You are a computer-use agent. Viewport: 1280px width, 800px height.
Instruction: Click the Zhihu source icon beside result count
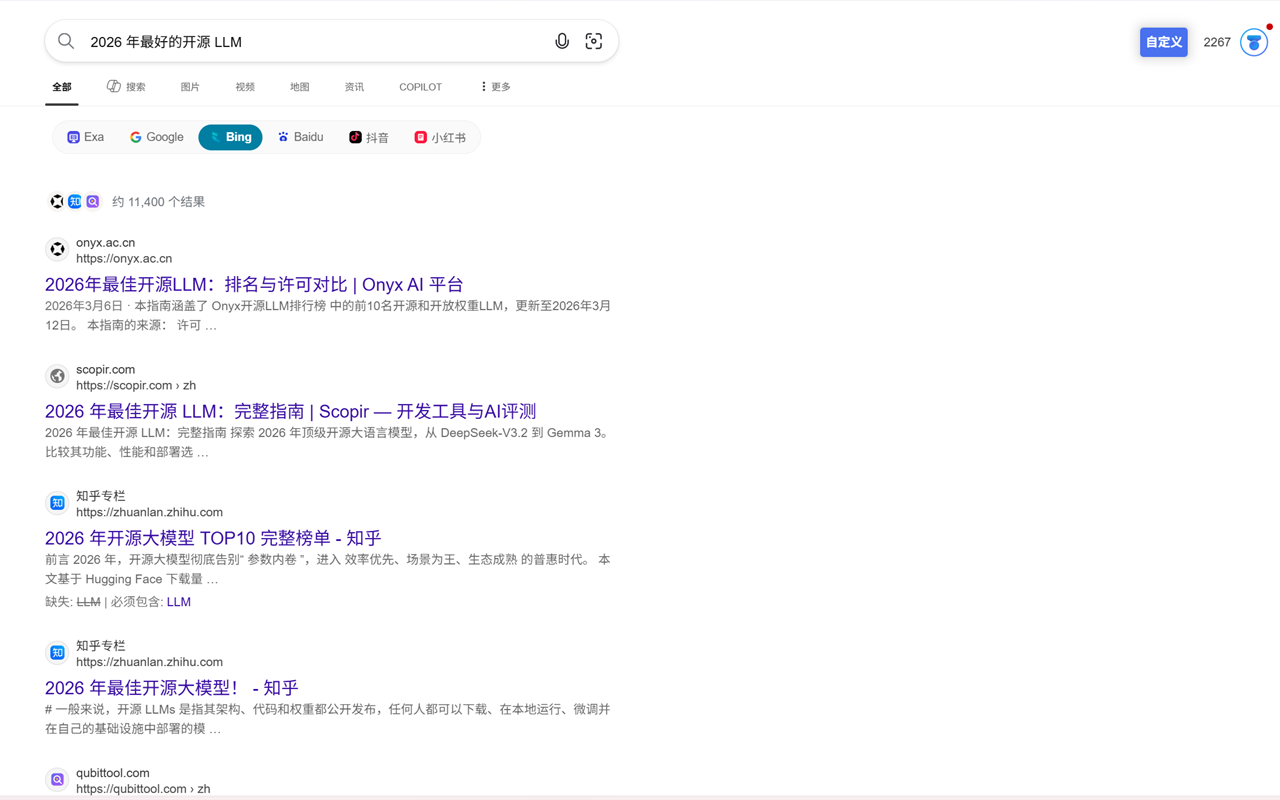click(x=75, y=202)
